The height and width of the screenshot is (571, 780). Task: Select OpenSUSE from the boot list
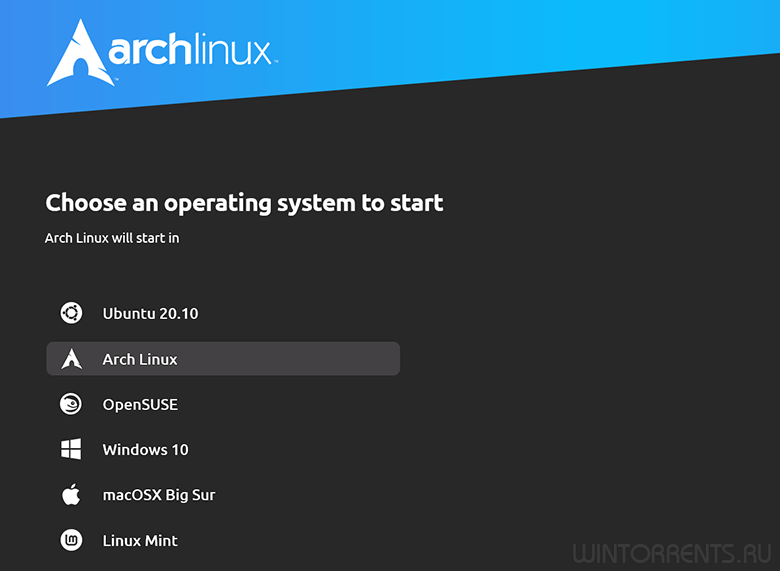pos(140,405)
